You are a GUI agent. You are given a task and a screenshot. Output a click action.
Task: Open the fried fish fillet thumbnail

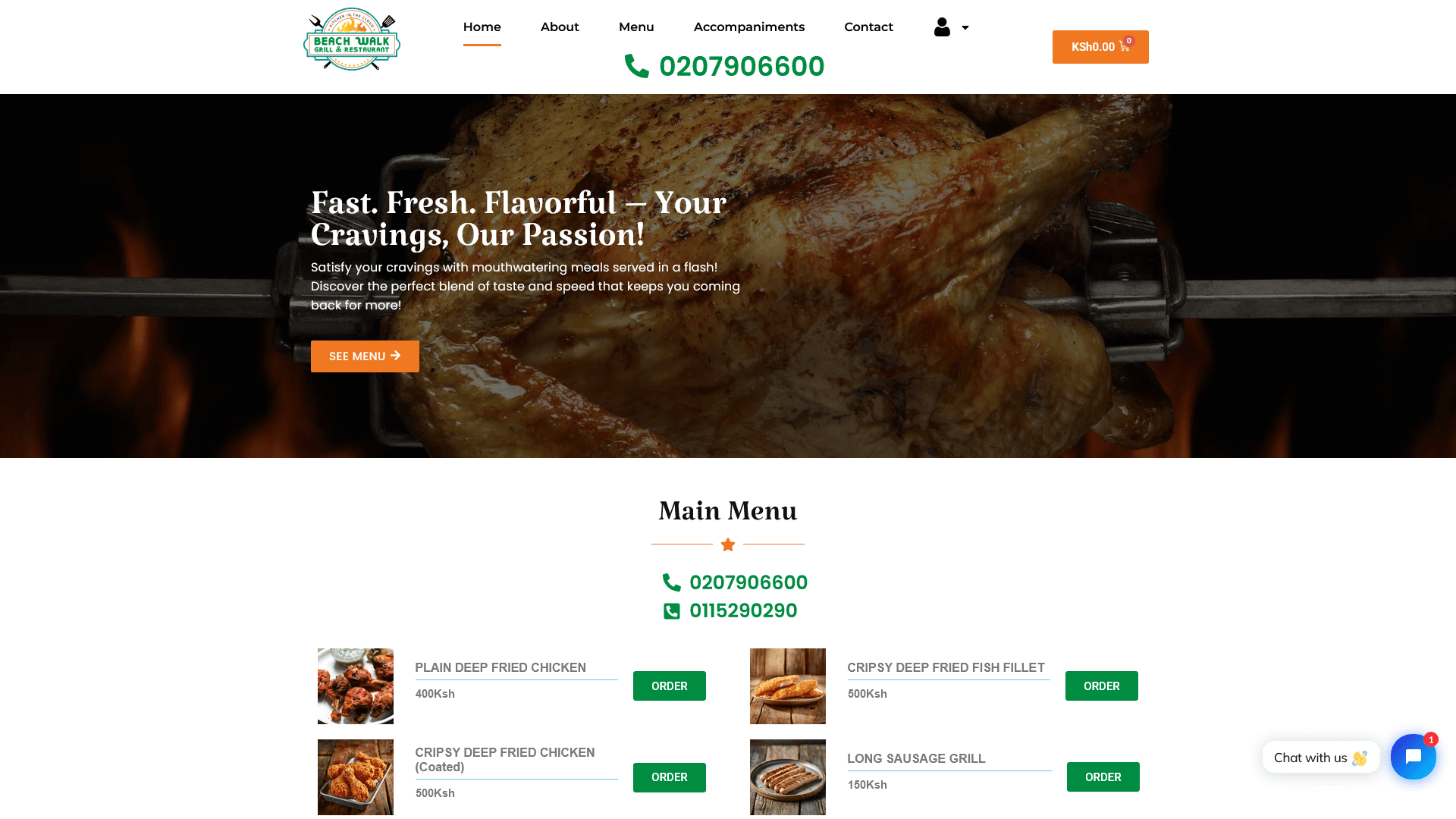(x=788, y=686)
